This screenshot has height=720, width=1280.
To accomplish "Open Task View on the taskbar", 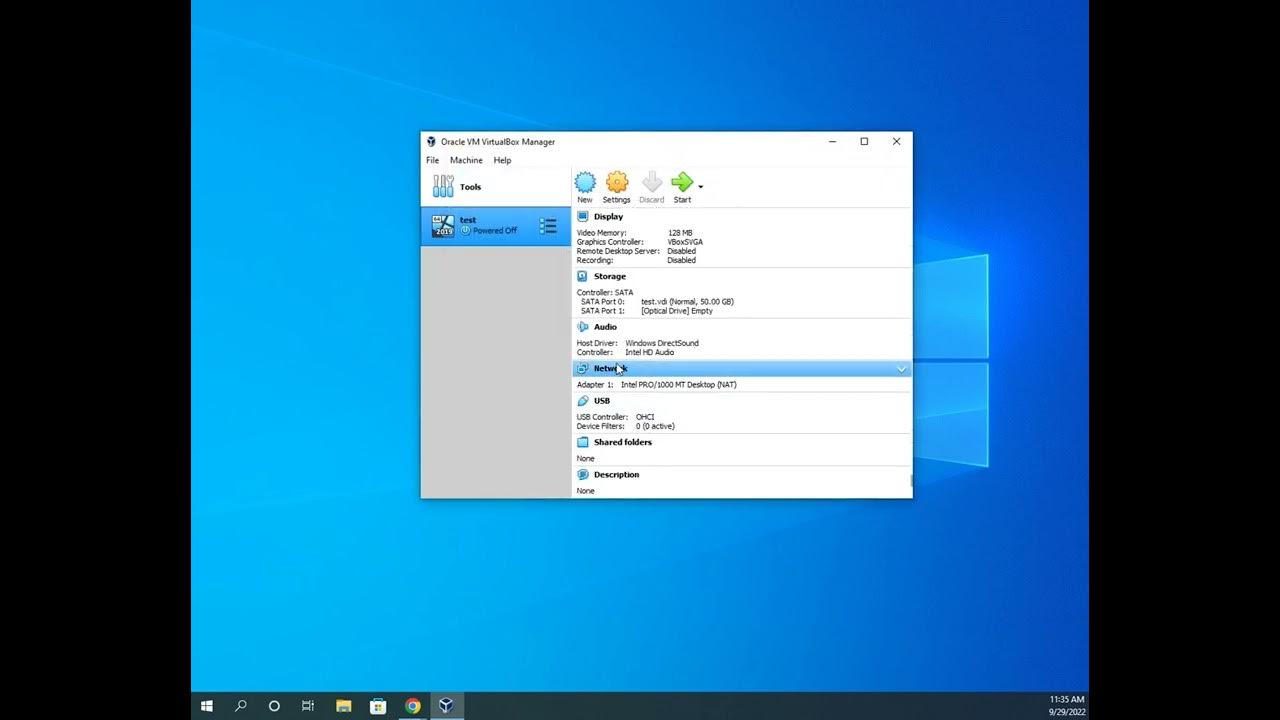I will coord(308,706).
